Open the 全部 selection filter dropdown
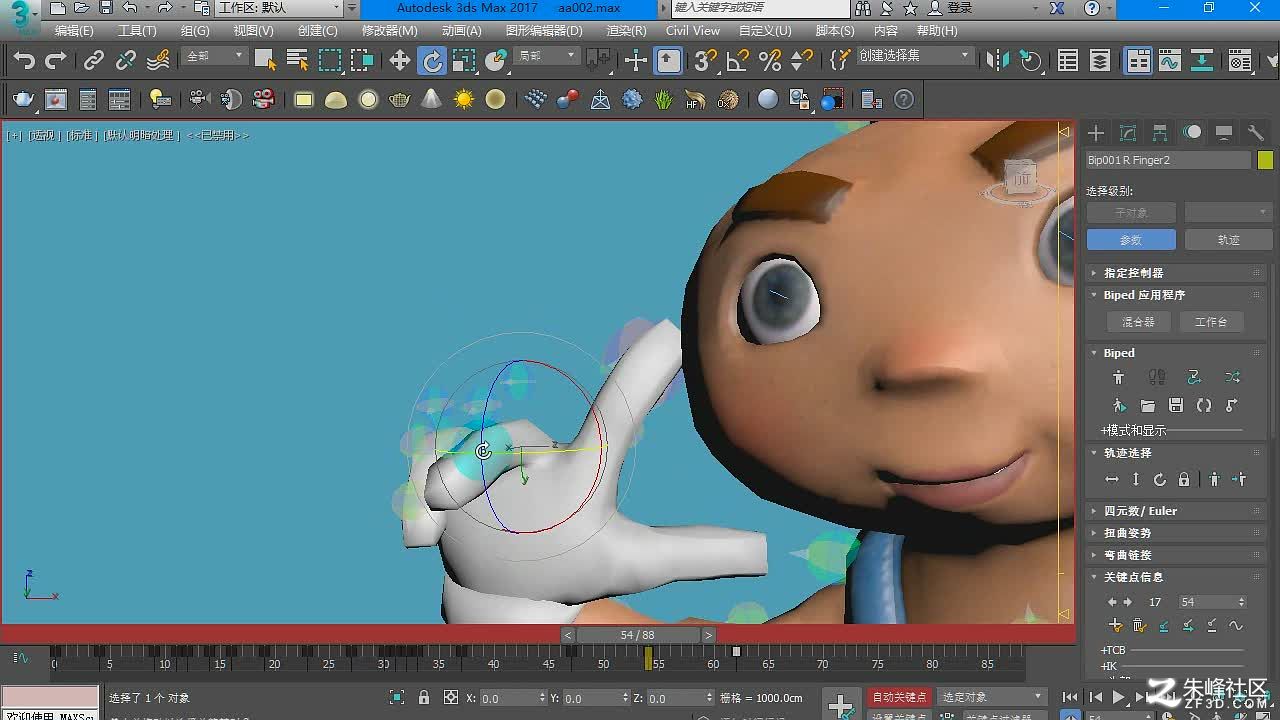This screenshot has height=720, width=1280. [214, 56]
